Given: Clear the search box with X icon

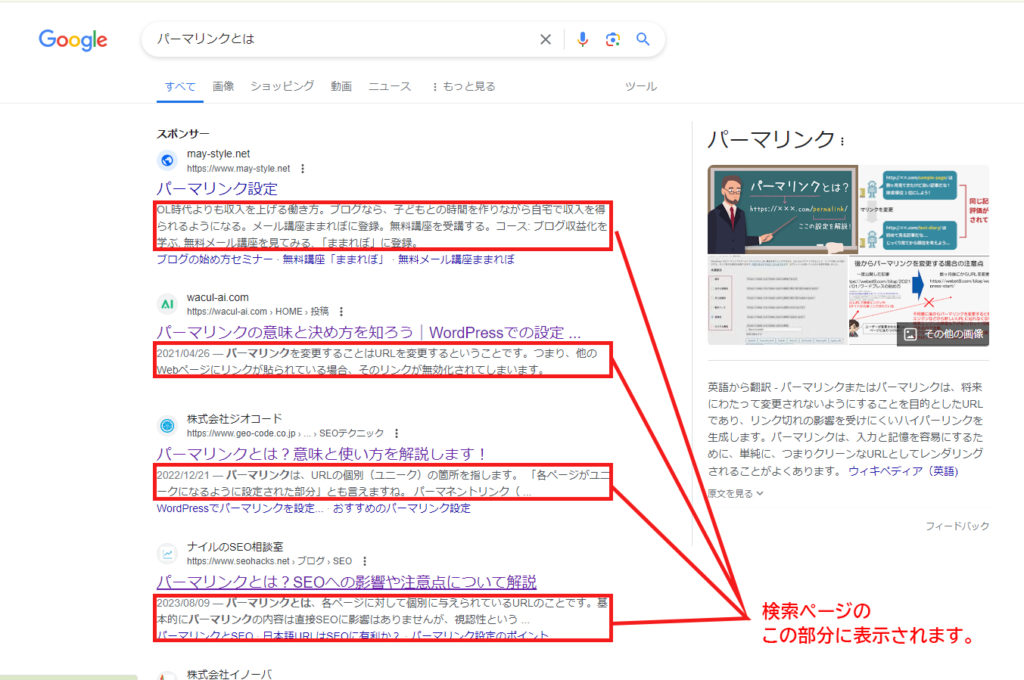Looking at the screenshot, I should tap(545, 40).
